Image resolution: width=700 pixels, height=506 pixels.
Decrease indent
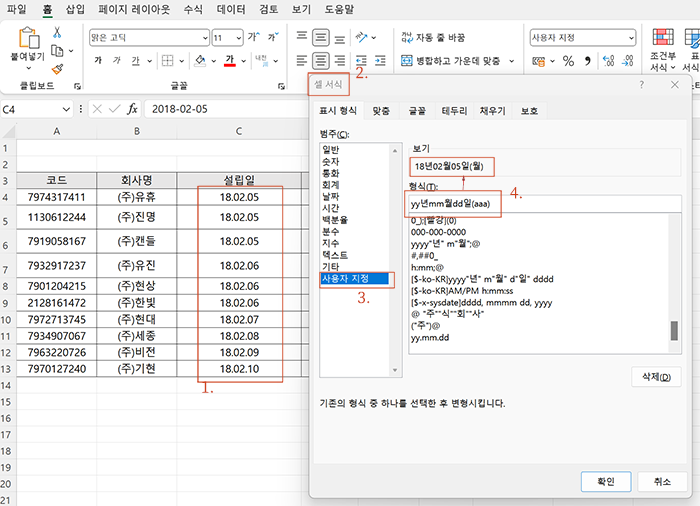[x=361, y=60]
